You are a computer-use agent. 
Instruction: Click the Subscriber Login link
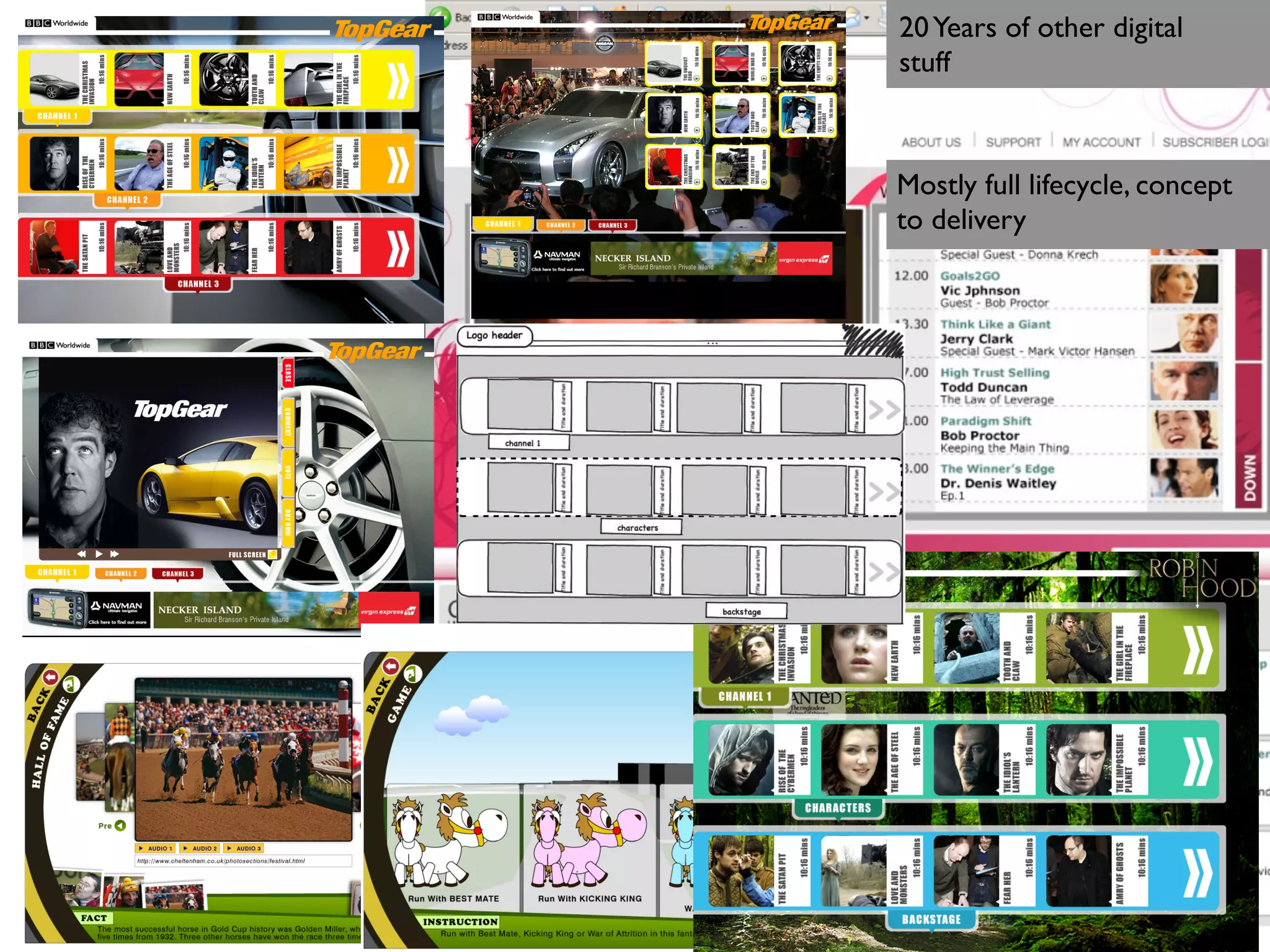tap(1215, 143)
